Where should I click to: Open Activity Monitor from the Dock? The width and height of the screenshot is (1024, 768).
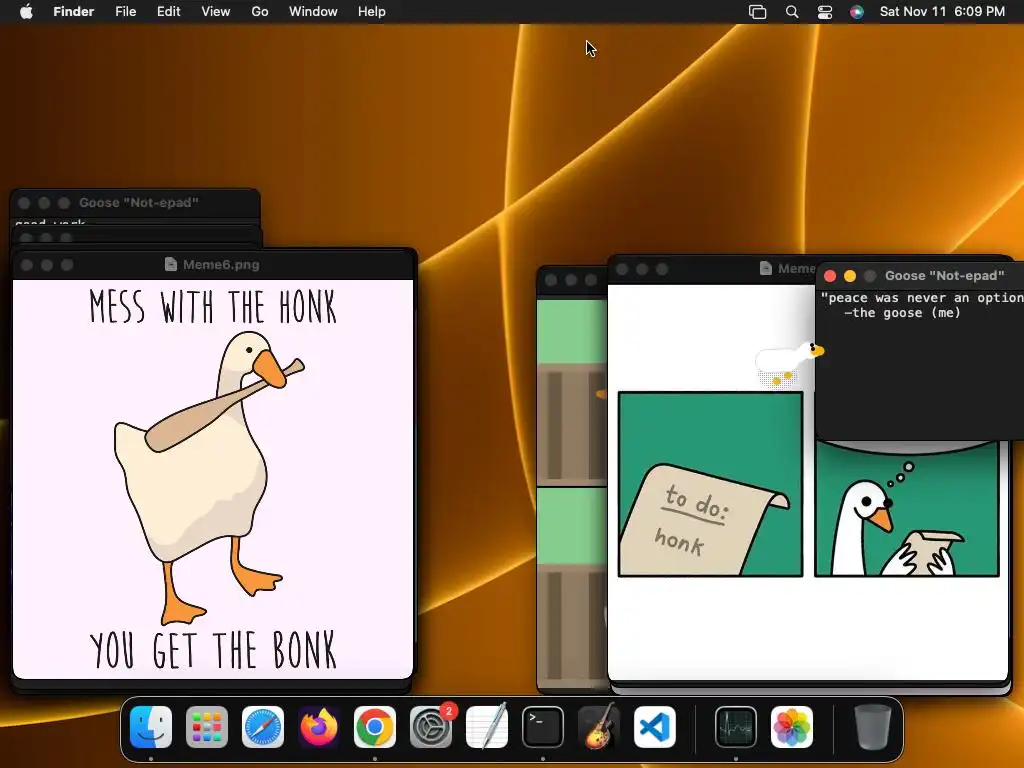[x=736, y=727]
